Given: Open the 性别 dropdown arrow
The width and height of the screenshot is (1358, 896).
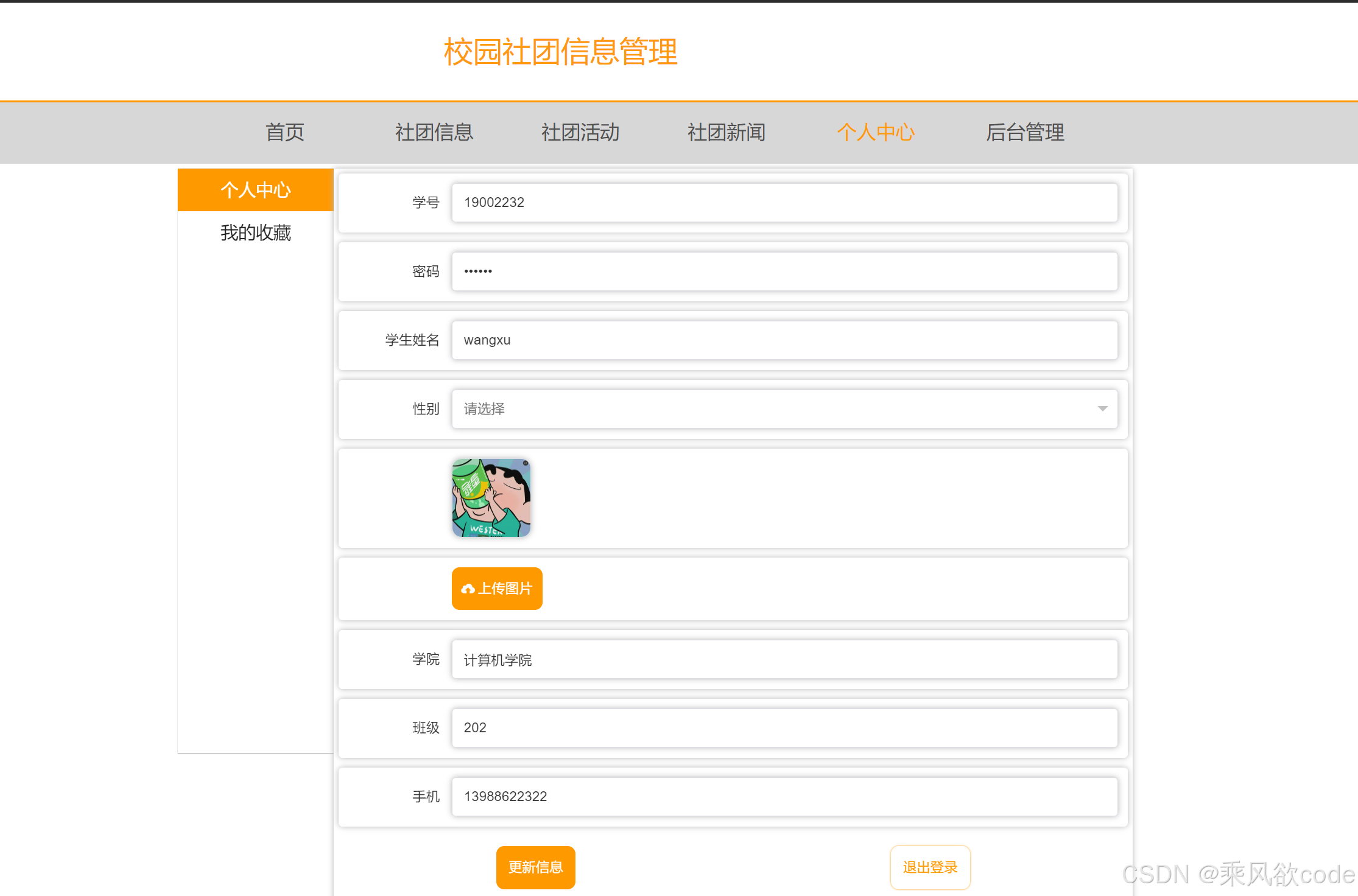Looking at the screenshot, I should (1102, 409).
